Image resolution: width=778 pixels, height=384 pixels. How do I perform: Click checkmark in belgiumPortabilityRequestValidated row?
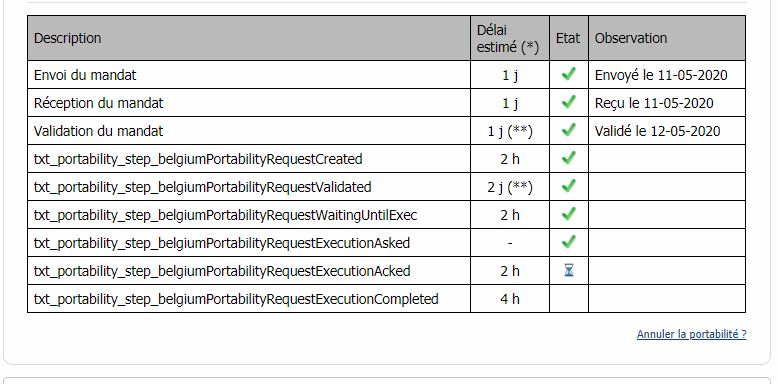click(569, 186)
